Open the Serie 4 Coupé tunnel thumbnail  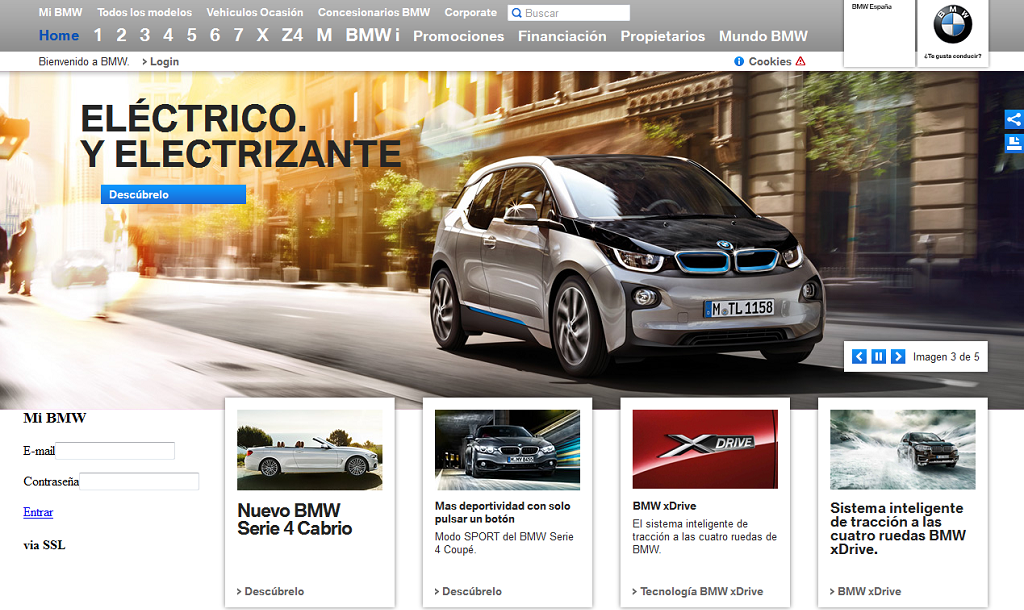(x=507, y=449)
